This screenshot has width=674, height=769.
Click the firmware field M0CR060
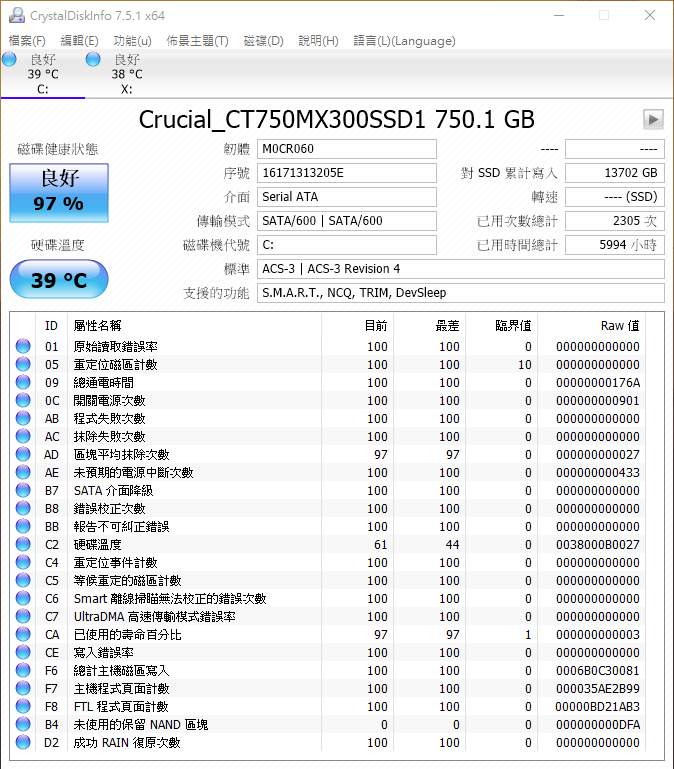point(347,149)
